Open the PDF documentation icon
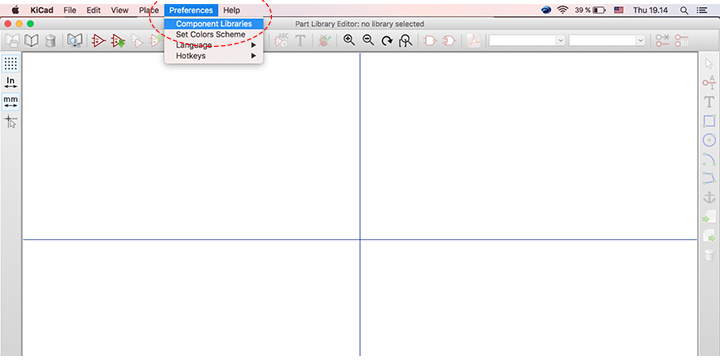Viewport: 720px width, 360px height. click(473, 41)
